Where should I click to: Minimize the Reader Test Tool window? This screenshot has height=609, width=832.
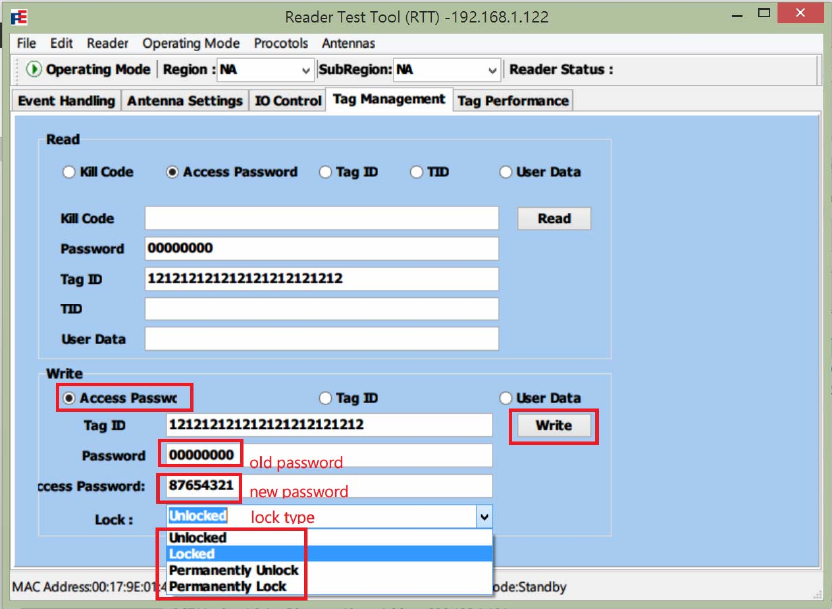(736, 14)
